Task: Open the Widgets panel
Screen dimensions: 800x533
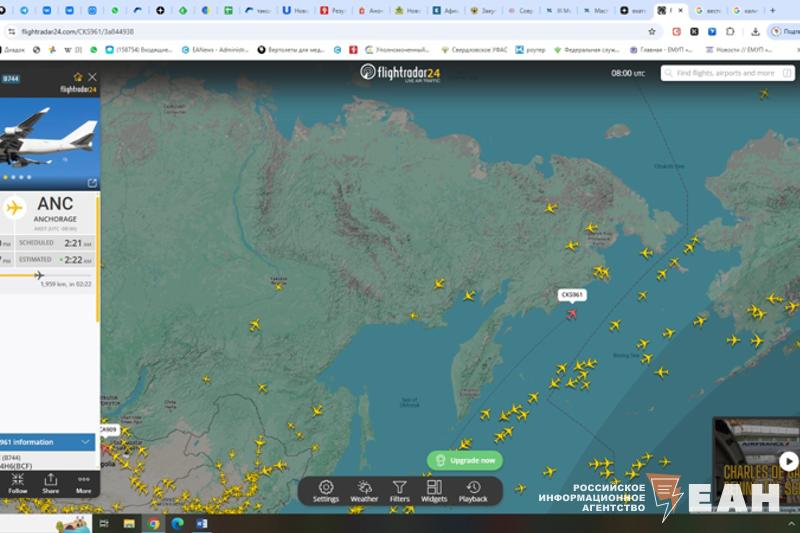Action: coord(434,490)
